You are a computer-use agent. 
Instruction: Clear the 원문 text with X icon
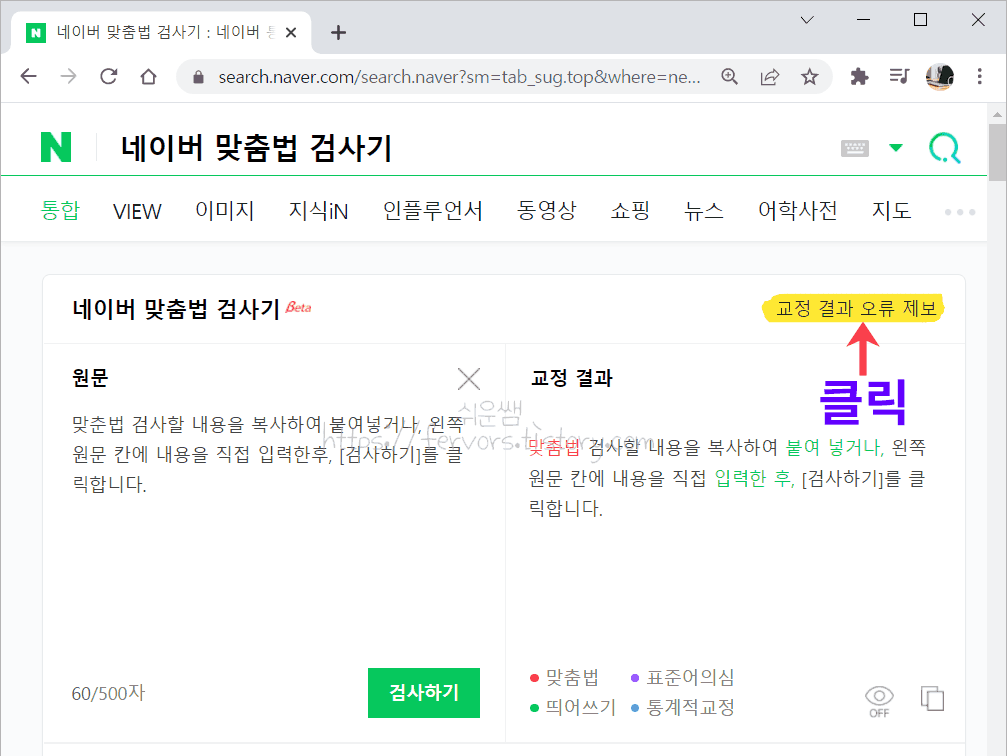click(469, 379)
